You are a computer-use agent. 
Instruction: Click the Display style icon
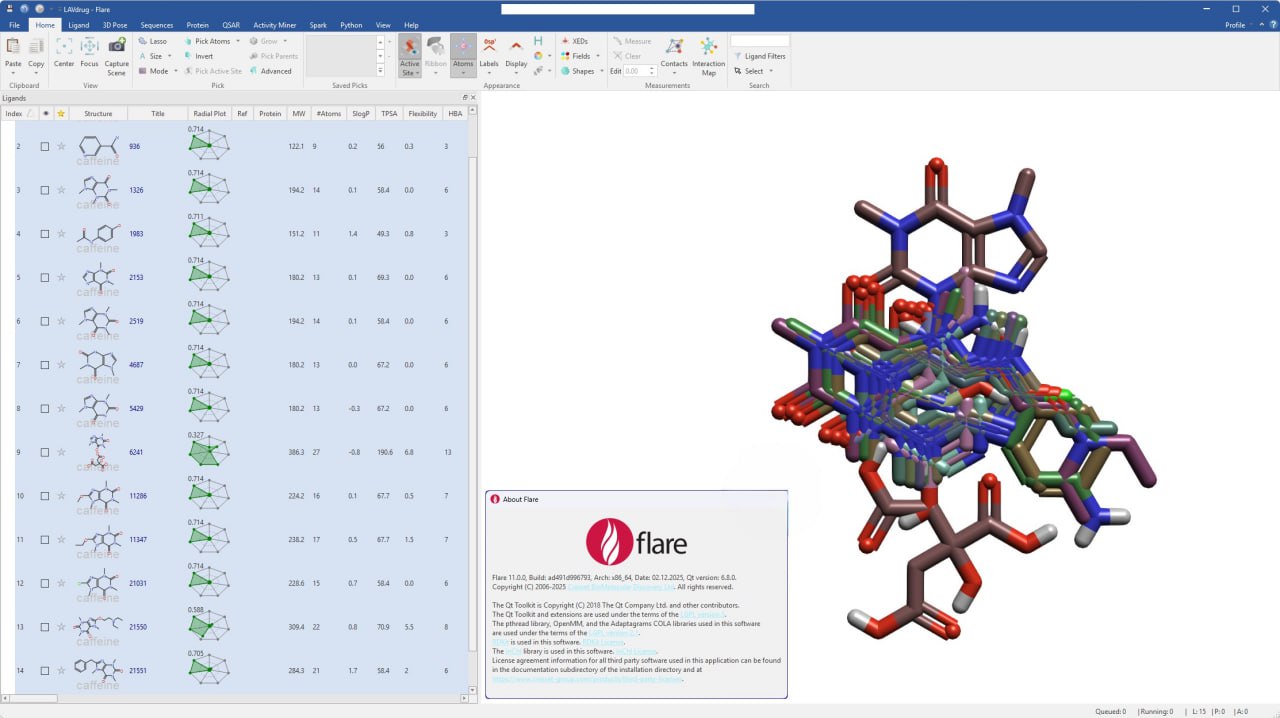[516, 46]
